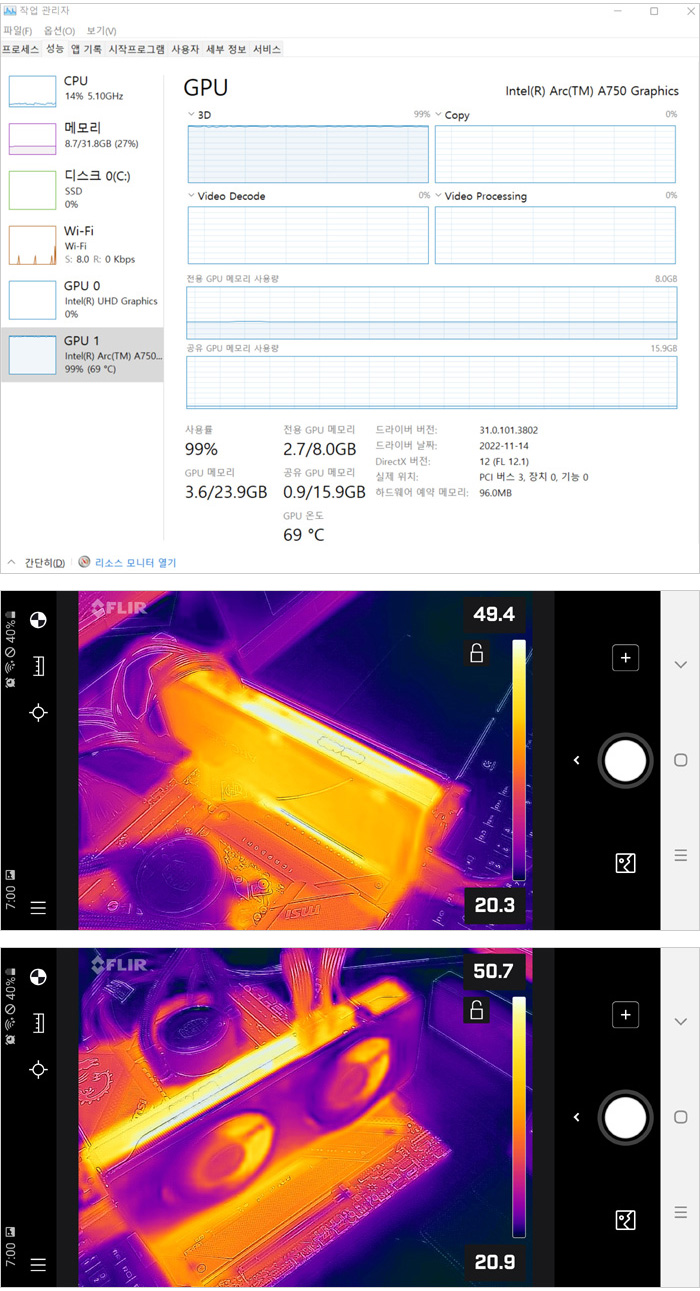
Task: Select 디스크 0(C:) in the sidebar
Action: pyautogui.click(x=82, y=189)
